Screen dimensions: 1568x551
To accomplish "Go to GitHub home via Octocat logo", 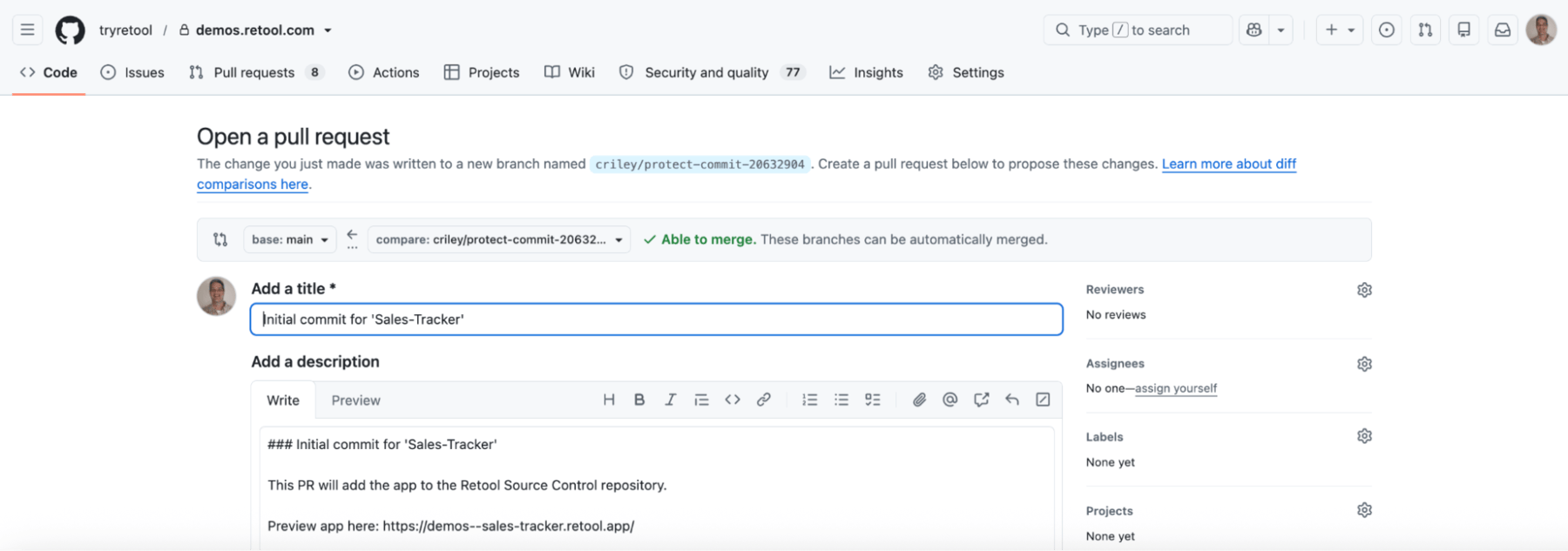I will tap(70, 30).
